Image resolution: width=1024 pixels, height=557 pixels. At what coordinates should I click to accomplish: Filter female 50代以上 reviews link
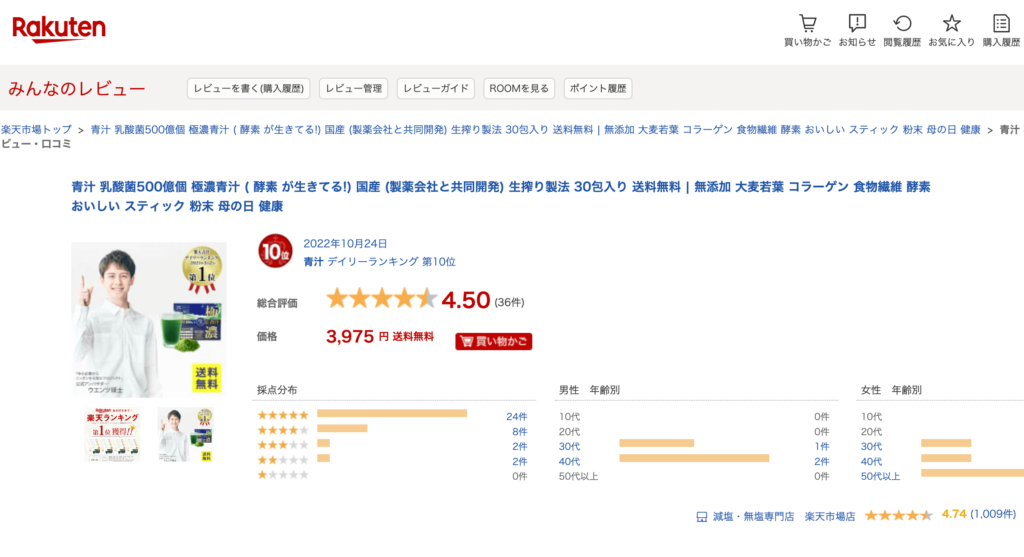(880, 477)
